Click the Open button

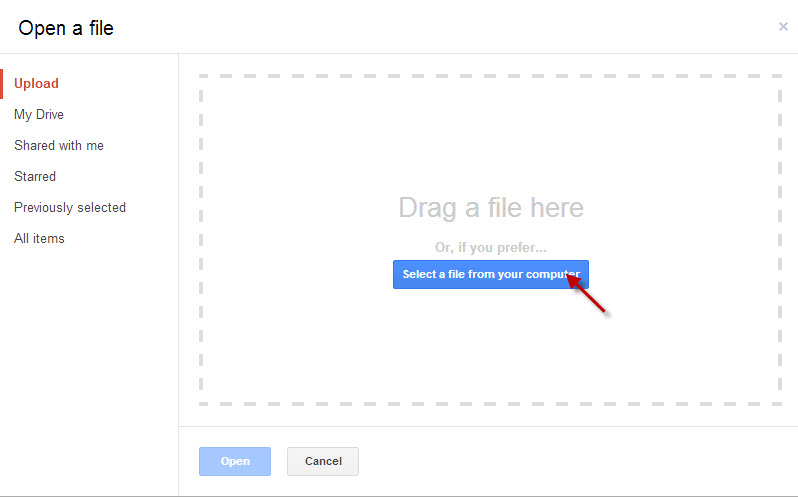coord(235,461)
